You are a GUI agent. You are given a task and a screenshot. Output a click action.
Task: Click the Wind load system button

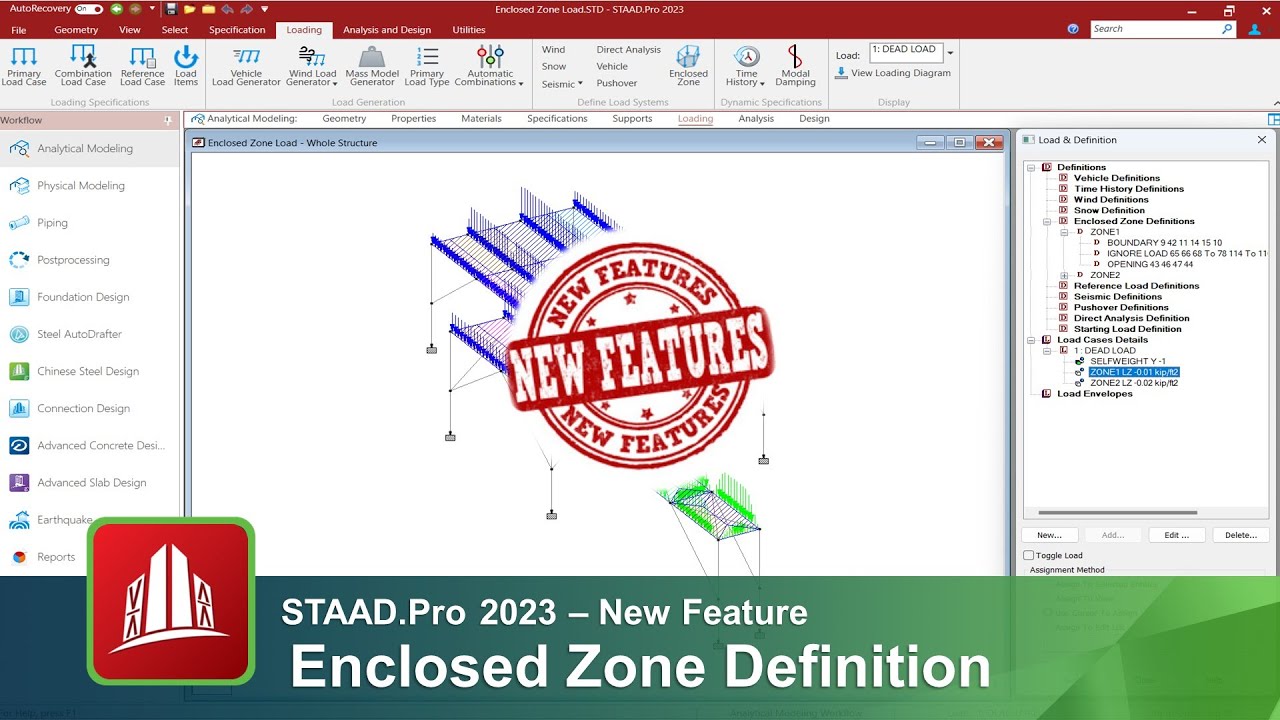pyautogui.click(x=553, y=50)
